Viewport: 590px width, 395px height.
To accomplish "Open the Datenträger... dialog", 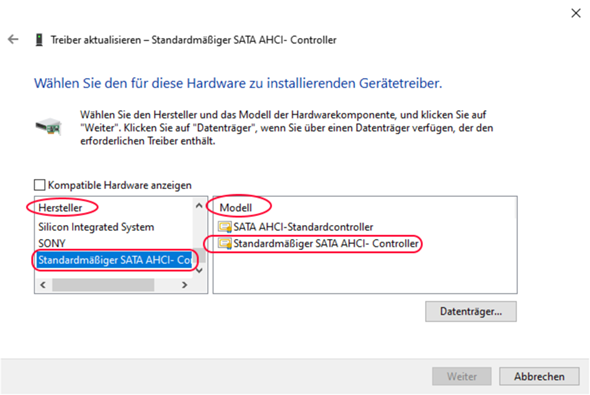I will point(471,311).
